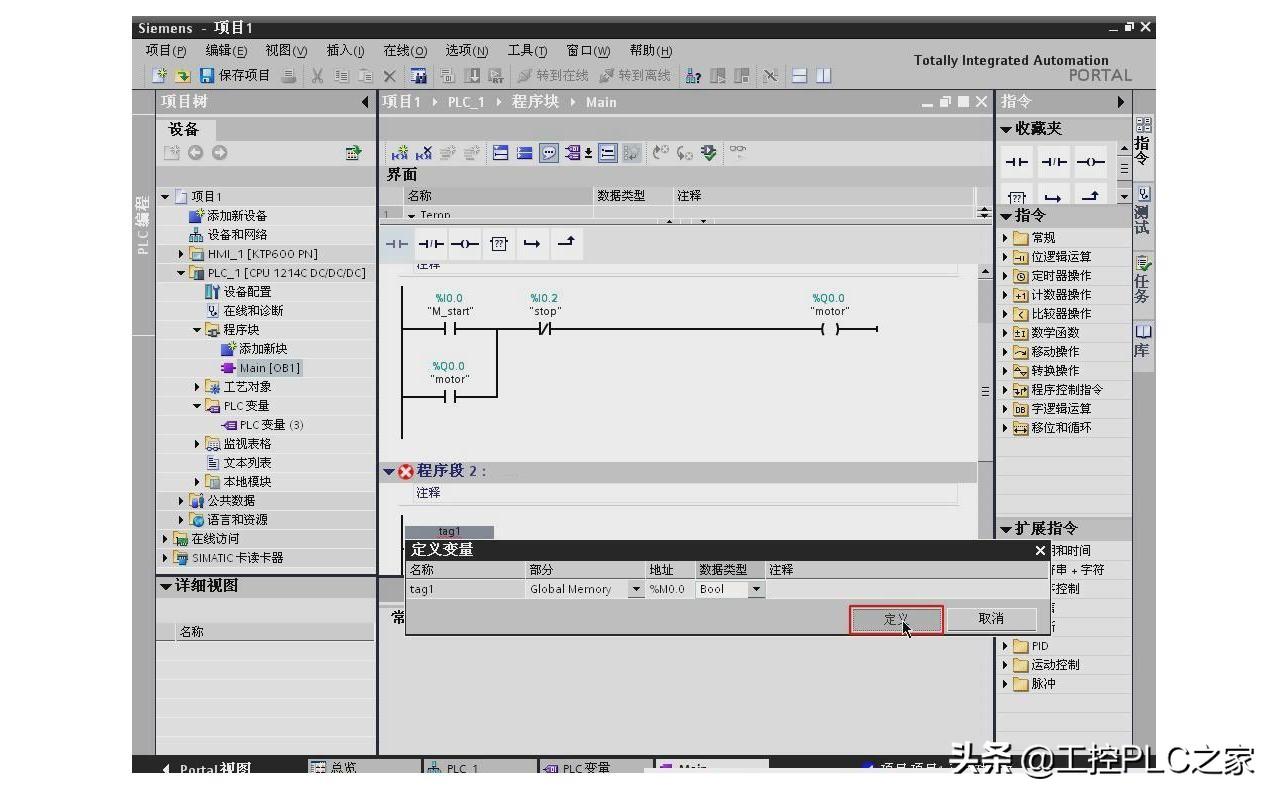Select normally closed contact in favorites panel
This screenshot has width=1280, height=800.
coord(1054,162)
